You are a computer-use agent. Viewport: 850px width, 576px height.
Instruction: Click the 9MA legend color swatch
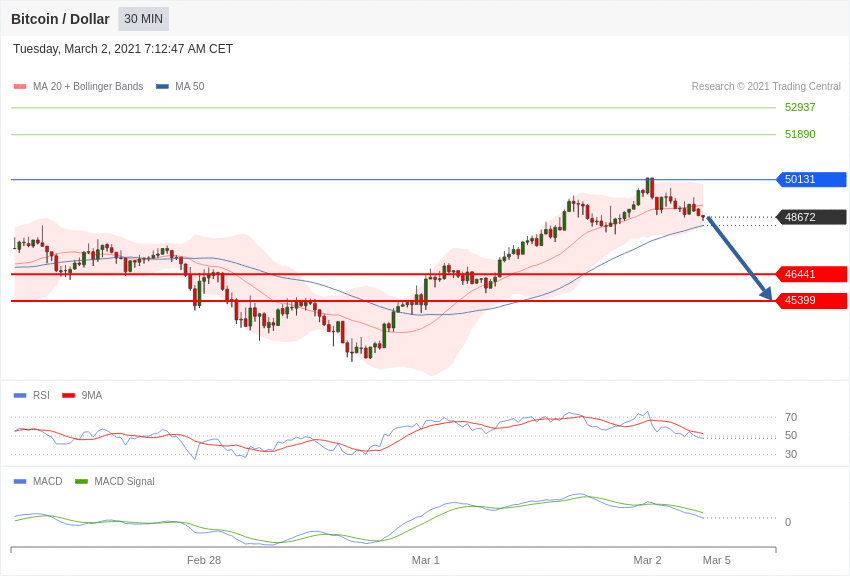click(x=69, y=396)
